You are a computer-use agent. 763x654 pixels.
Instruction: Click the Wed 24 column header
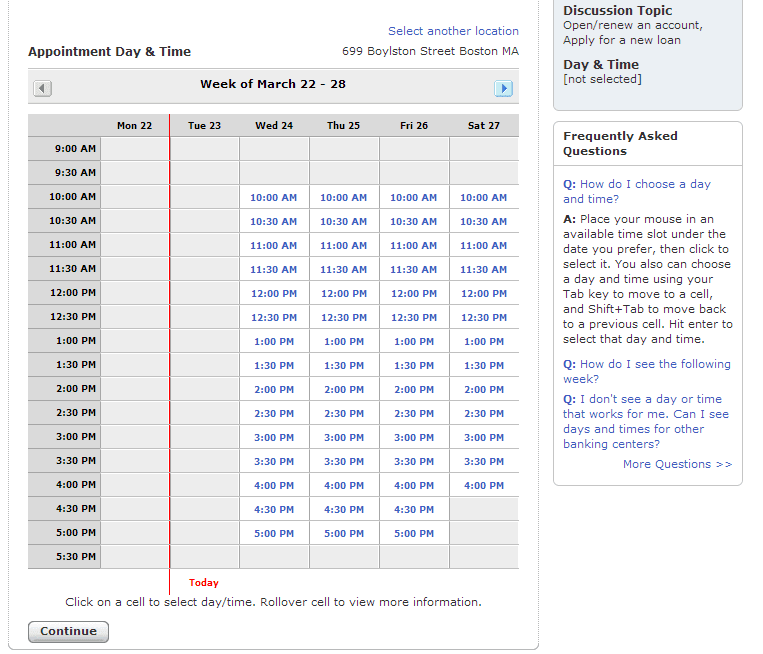(274, 126)
